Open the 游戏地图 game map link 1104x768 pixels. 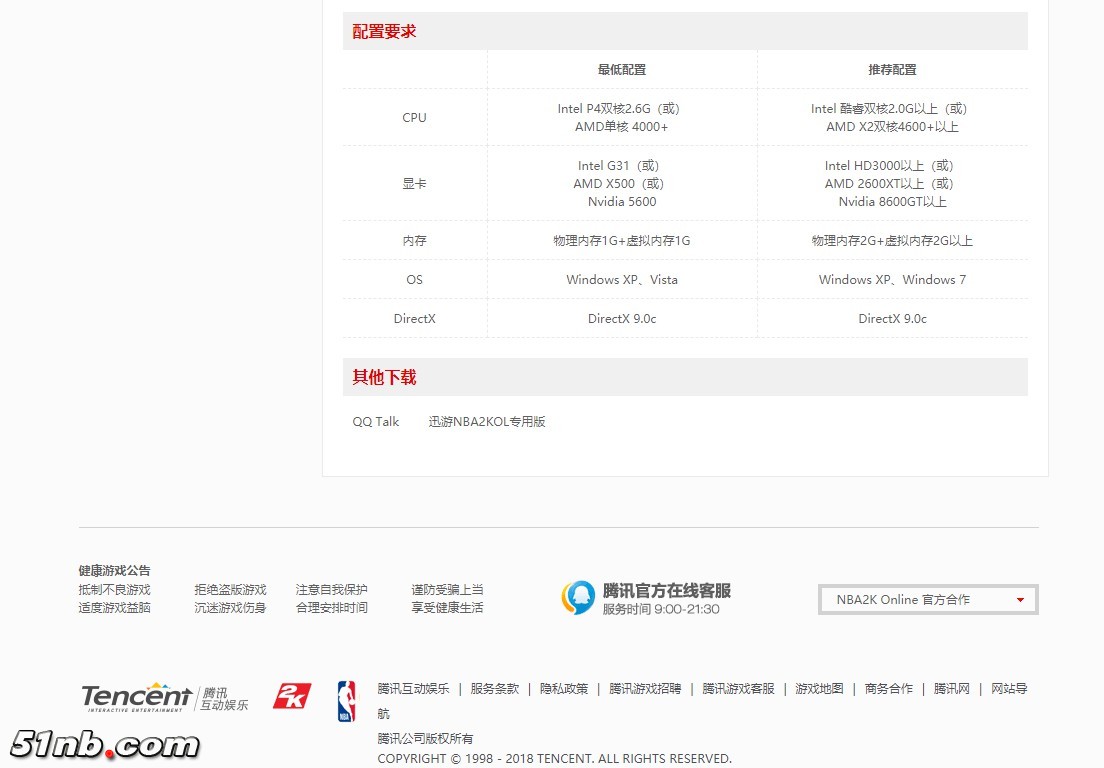coord(819,689)
